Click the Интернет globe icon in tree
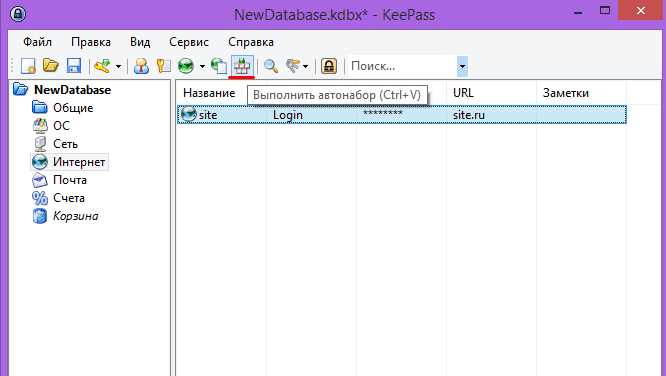666x376 pixels. coord(40,162)
